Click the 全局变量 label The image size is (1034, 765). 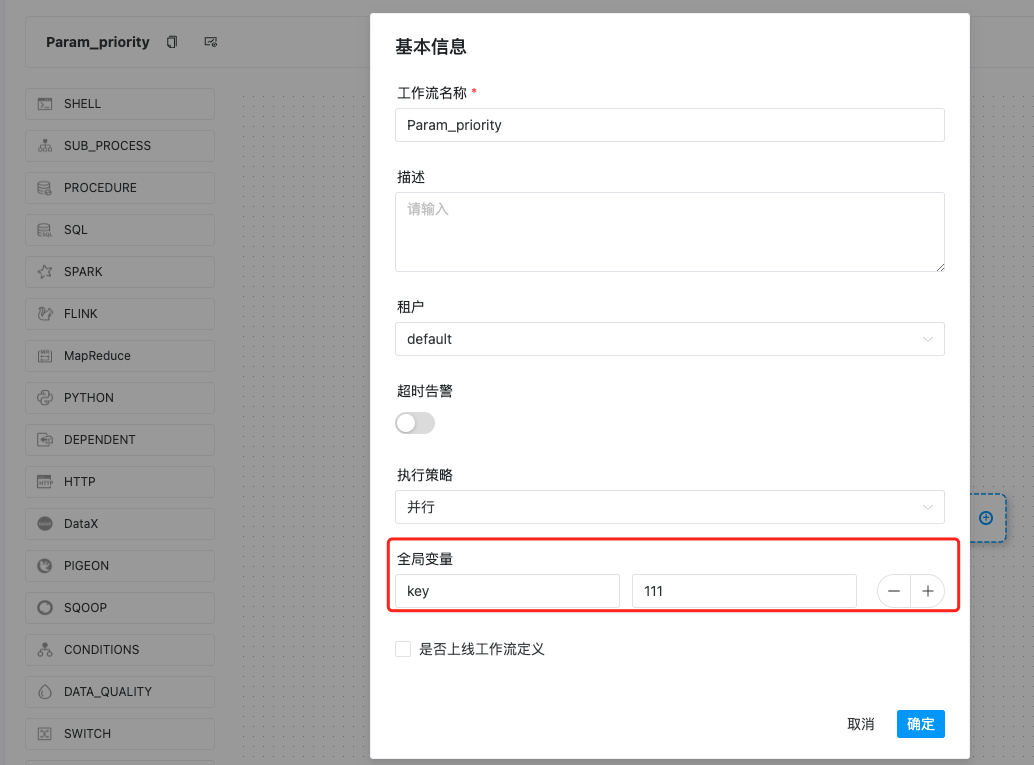[425, 559]
